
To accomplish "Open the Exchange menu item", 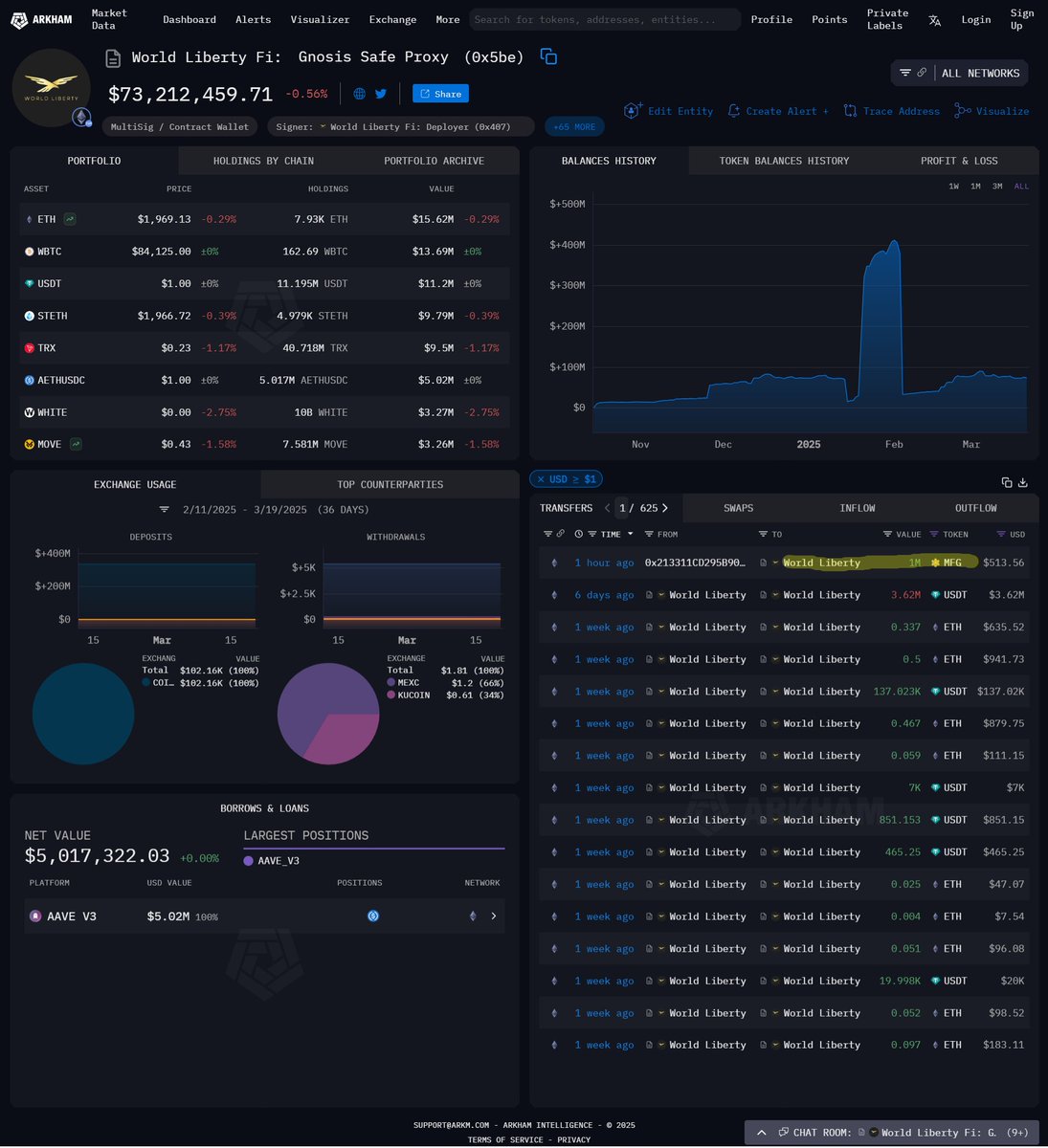I will (x=392, y=19).
